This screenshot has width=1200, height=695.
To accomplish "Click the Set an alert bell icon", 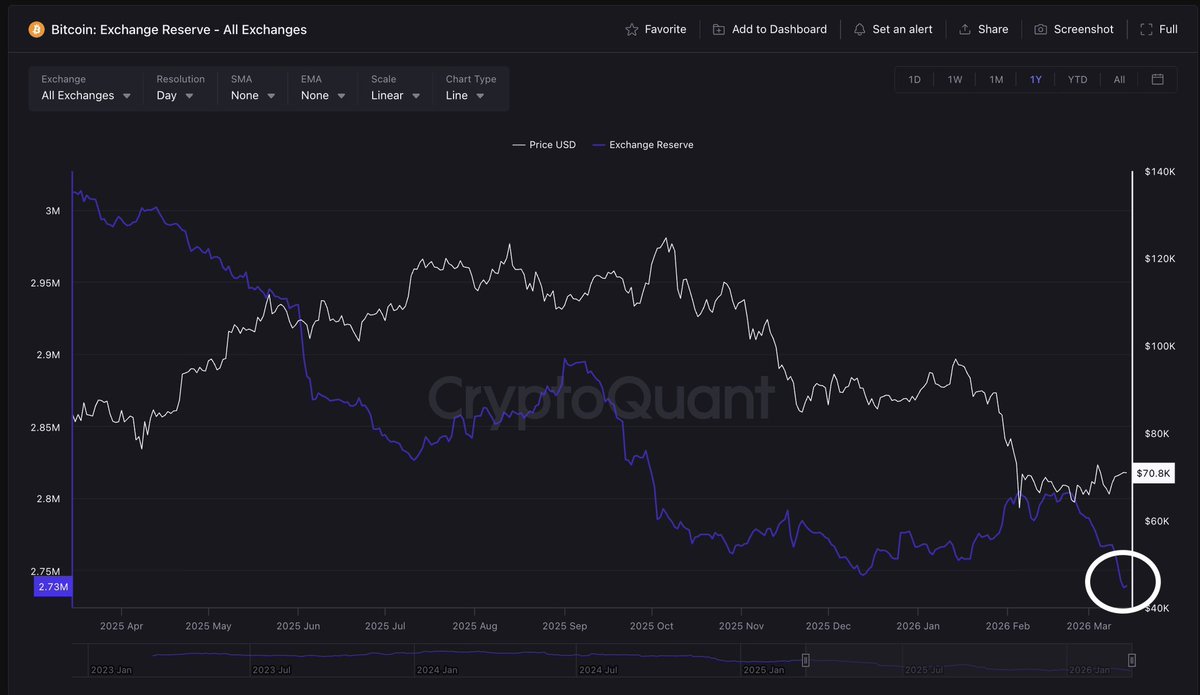I will tap(858, 29).
